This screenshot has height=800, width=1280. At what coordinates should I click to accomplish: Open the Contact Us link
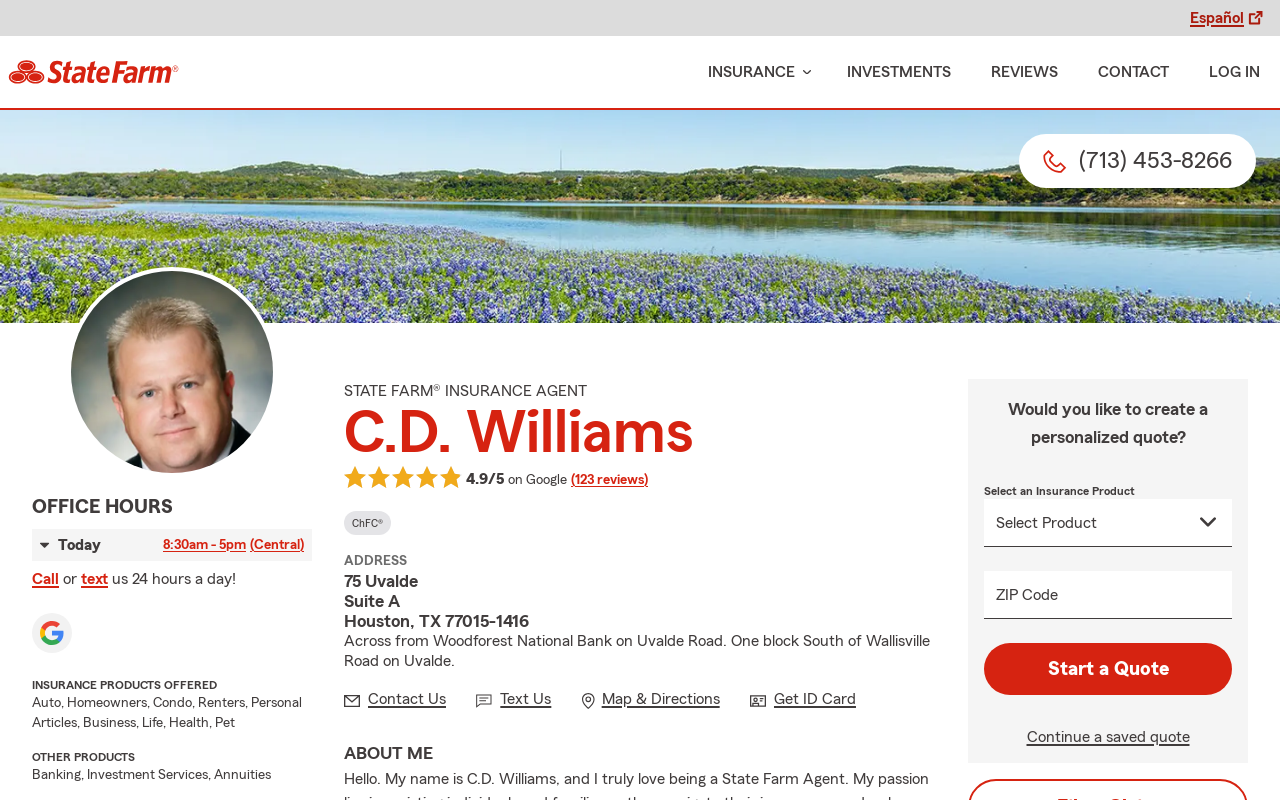pos(407,699)
